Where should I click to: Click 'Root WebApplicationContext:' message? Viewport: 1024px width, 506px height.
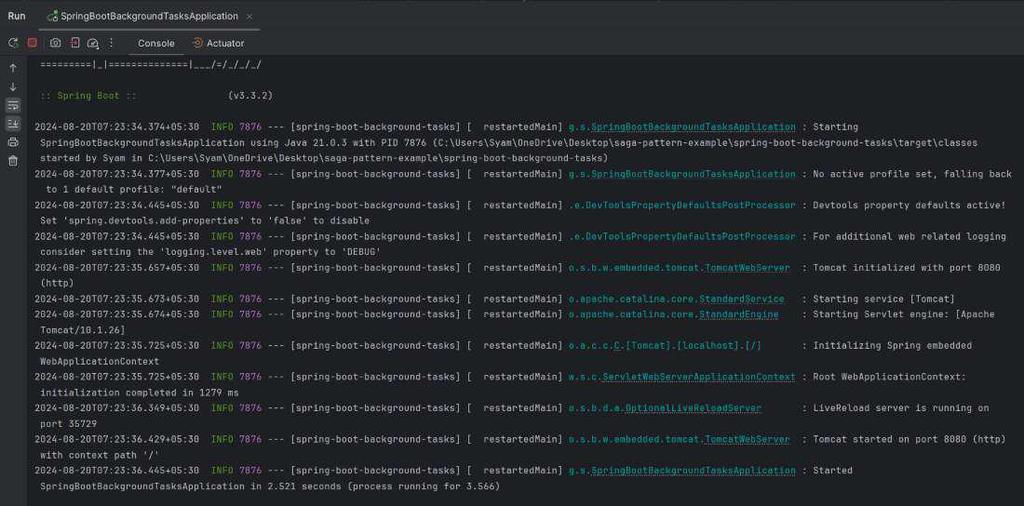point(889,377)
